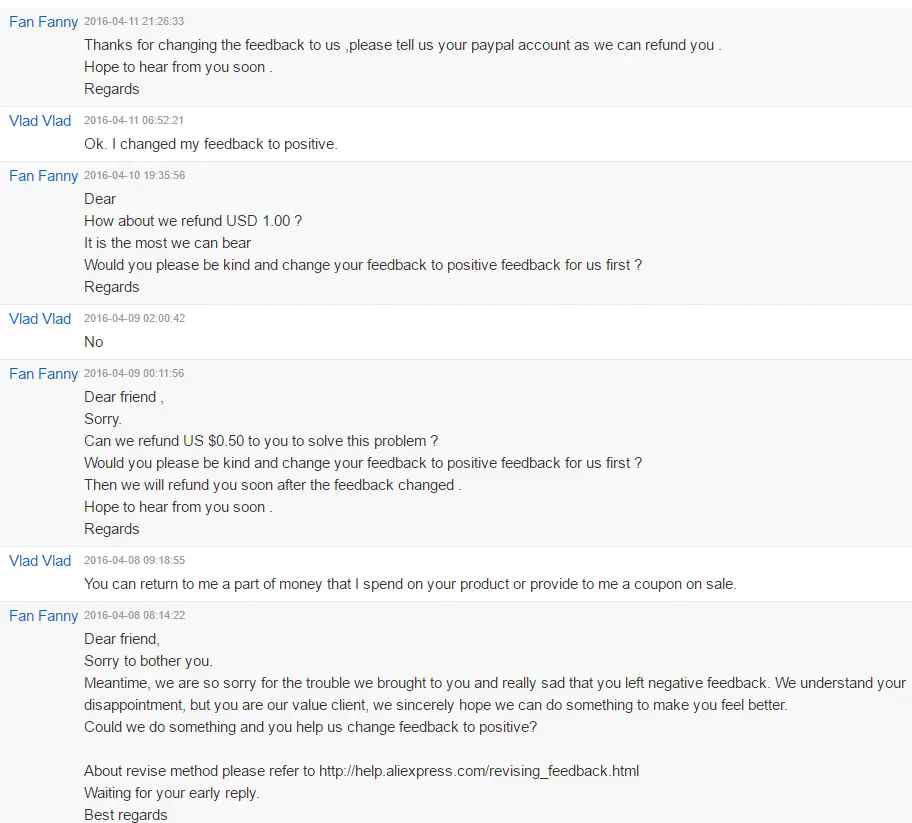Click timestamp 2016-04-09 02:00:42
Image resolution: width=912 pixels, height=823 pixels.
pos(134,319)
